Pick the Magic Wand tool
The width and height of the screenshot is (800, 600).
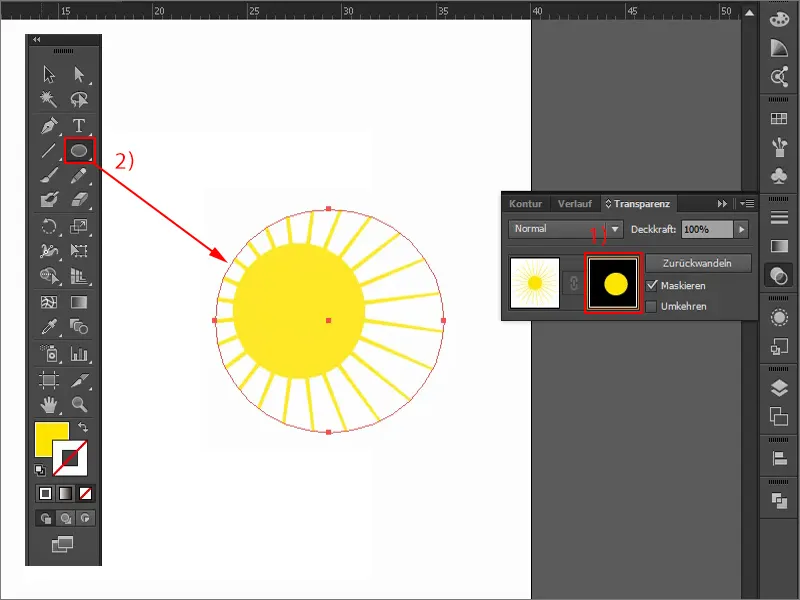coord(49,99)
